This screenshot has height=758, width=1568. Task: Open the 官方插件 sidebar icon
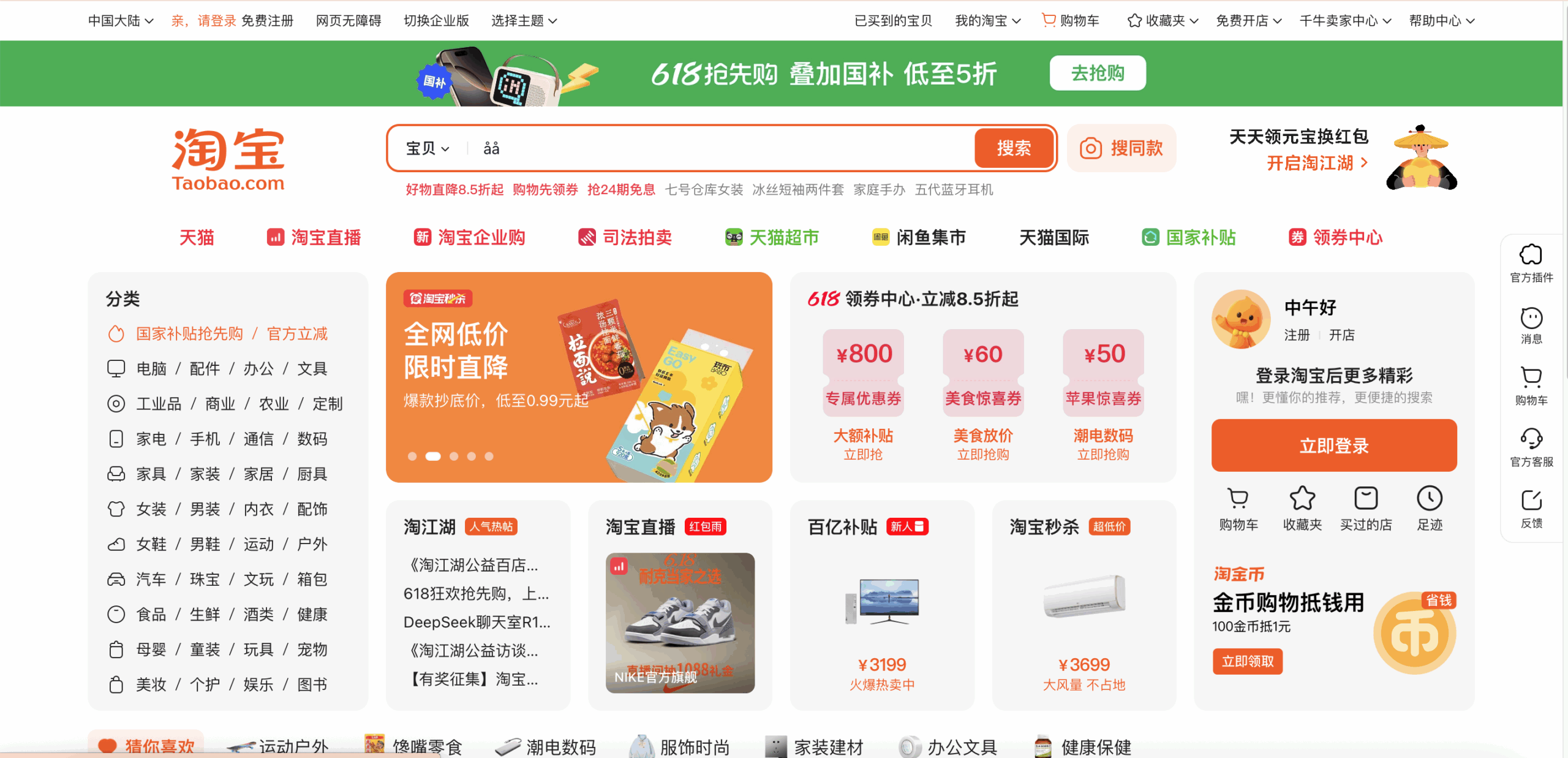[1531, 255]
